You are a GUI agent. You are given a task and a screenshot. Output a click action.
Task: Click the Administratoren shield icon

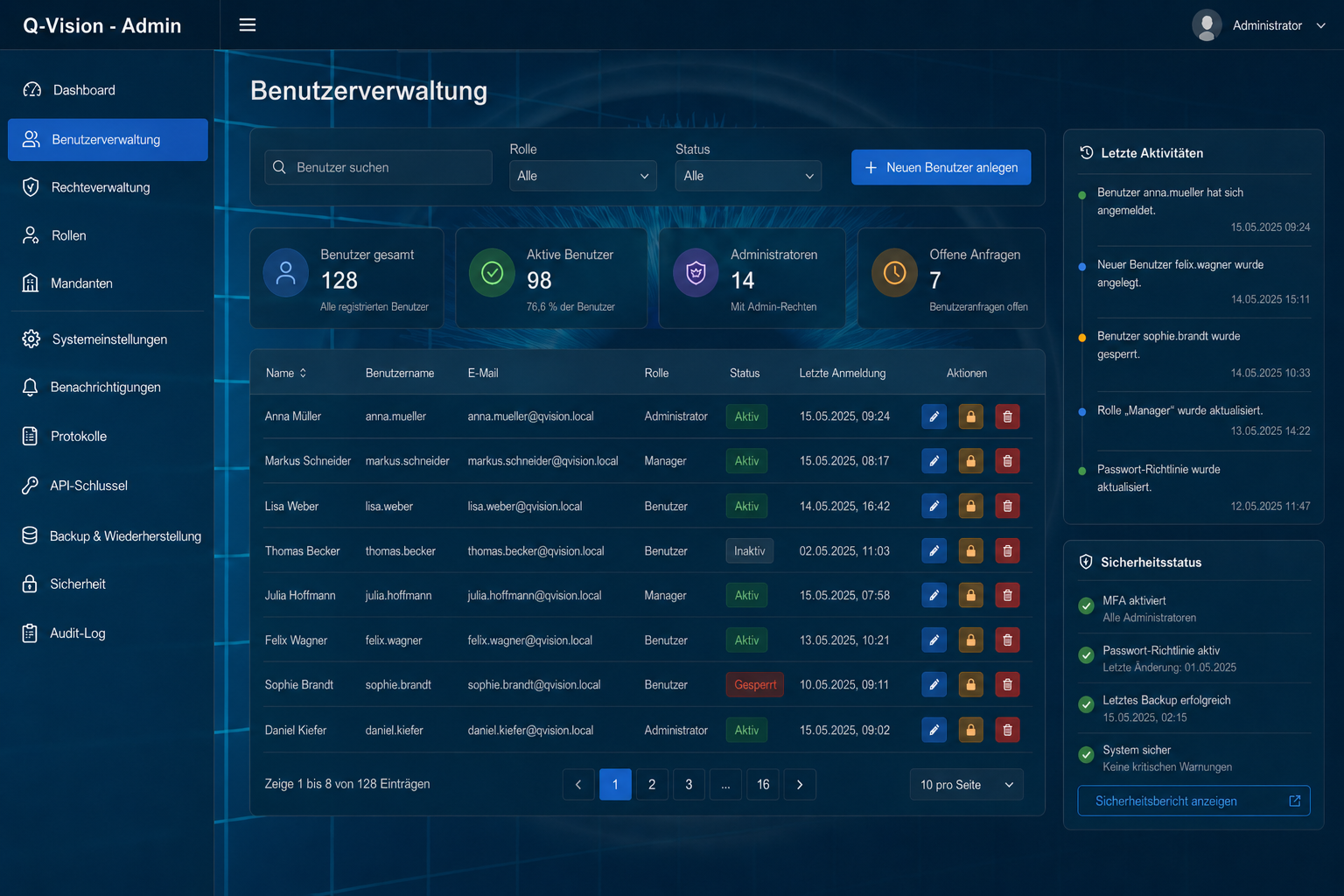click(x=696, y=273)
